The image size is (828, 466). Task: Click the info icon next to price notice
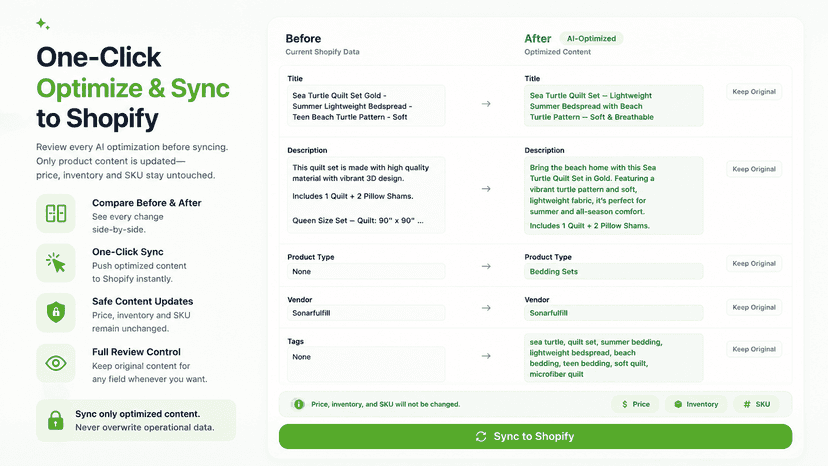tap(299, 404)
